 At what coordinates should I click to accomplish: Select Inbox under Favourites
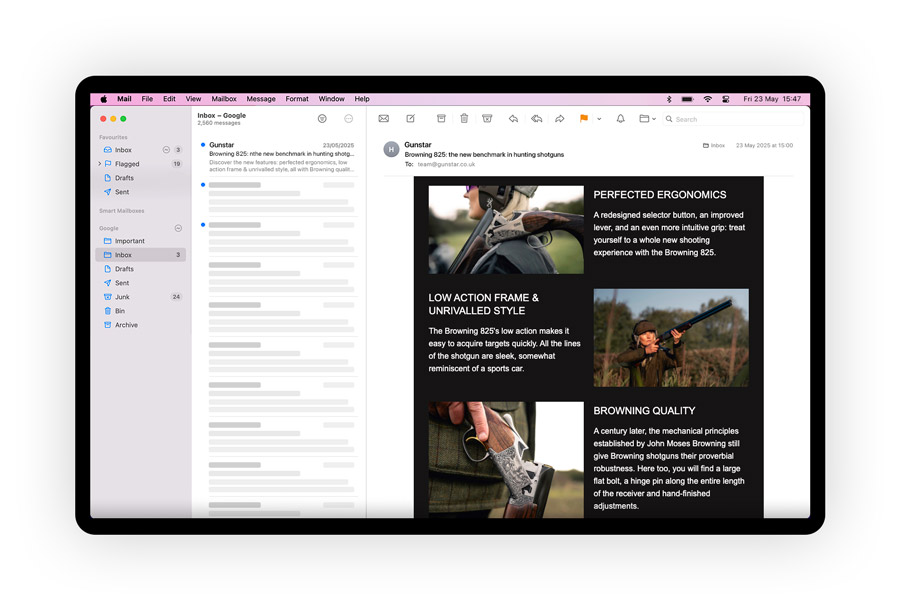[141, 150]
